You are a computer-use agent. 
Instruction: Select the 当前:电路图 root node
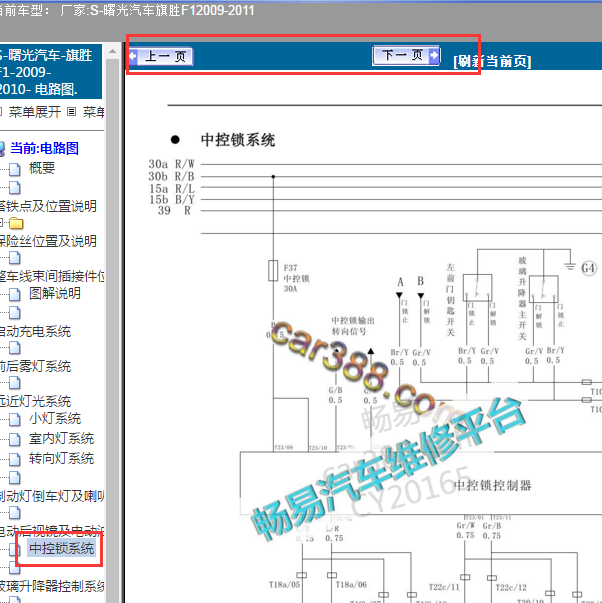44,148
